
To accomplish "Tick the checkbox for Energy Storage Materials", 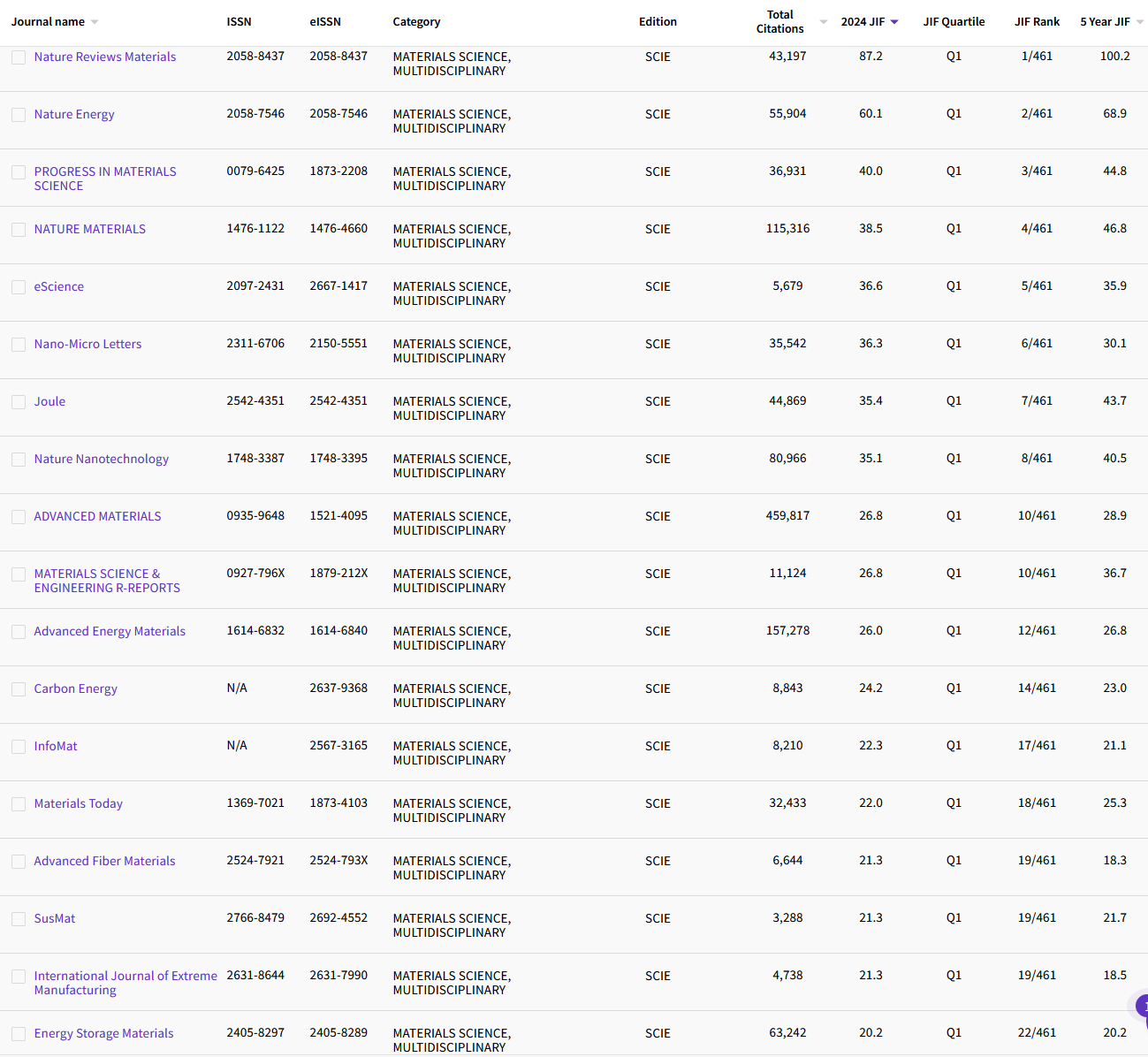I will (19, 1033).
